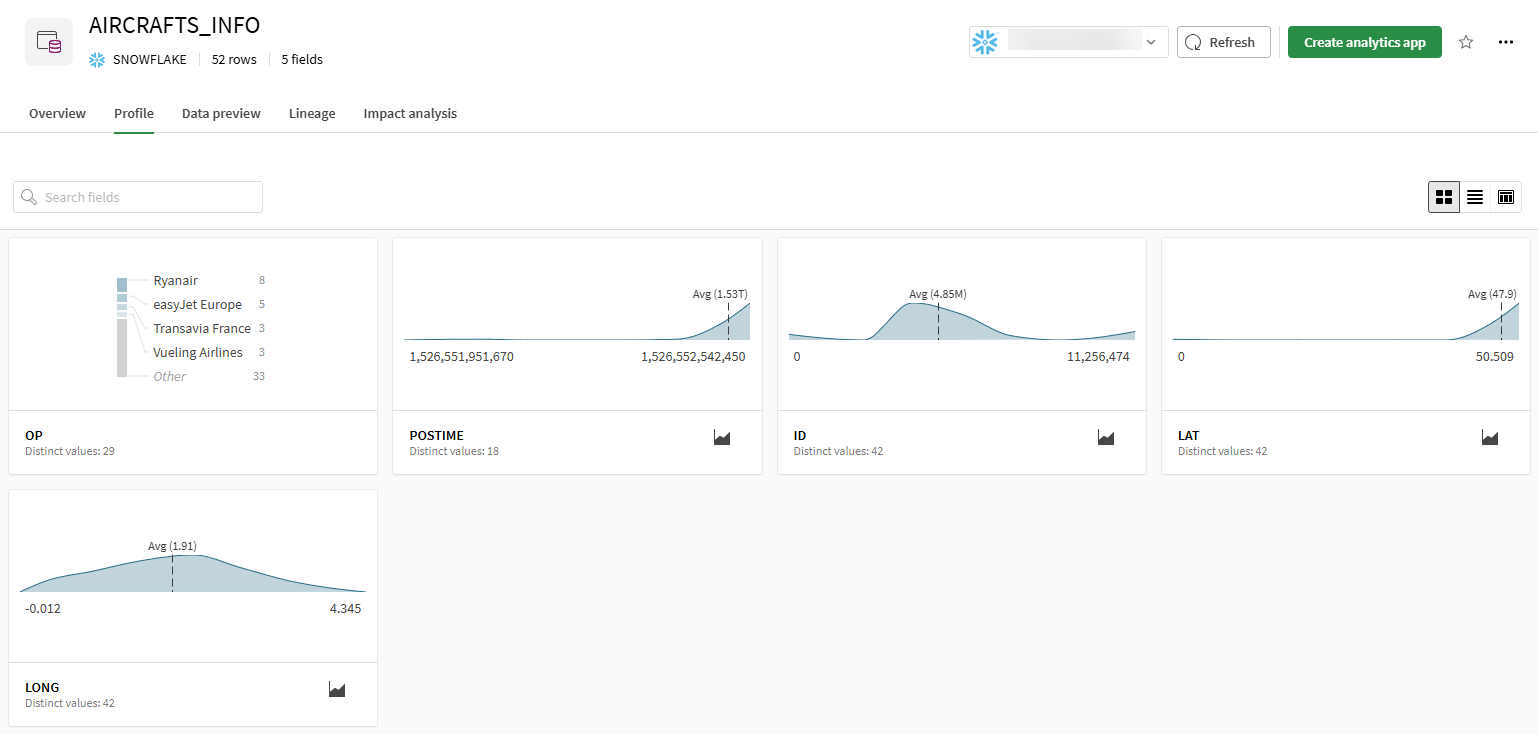Click the AIRCRAFTS_INFO dataset icon
The image size is (1538, 734).
[49, 42]
